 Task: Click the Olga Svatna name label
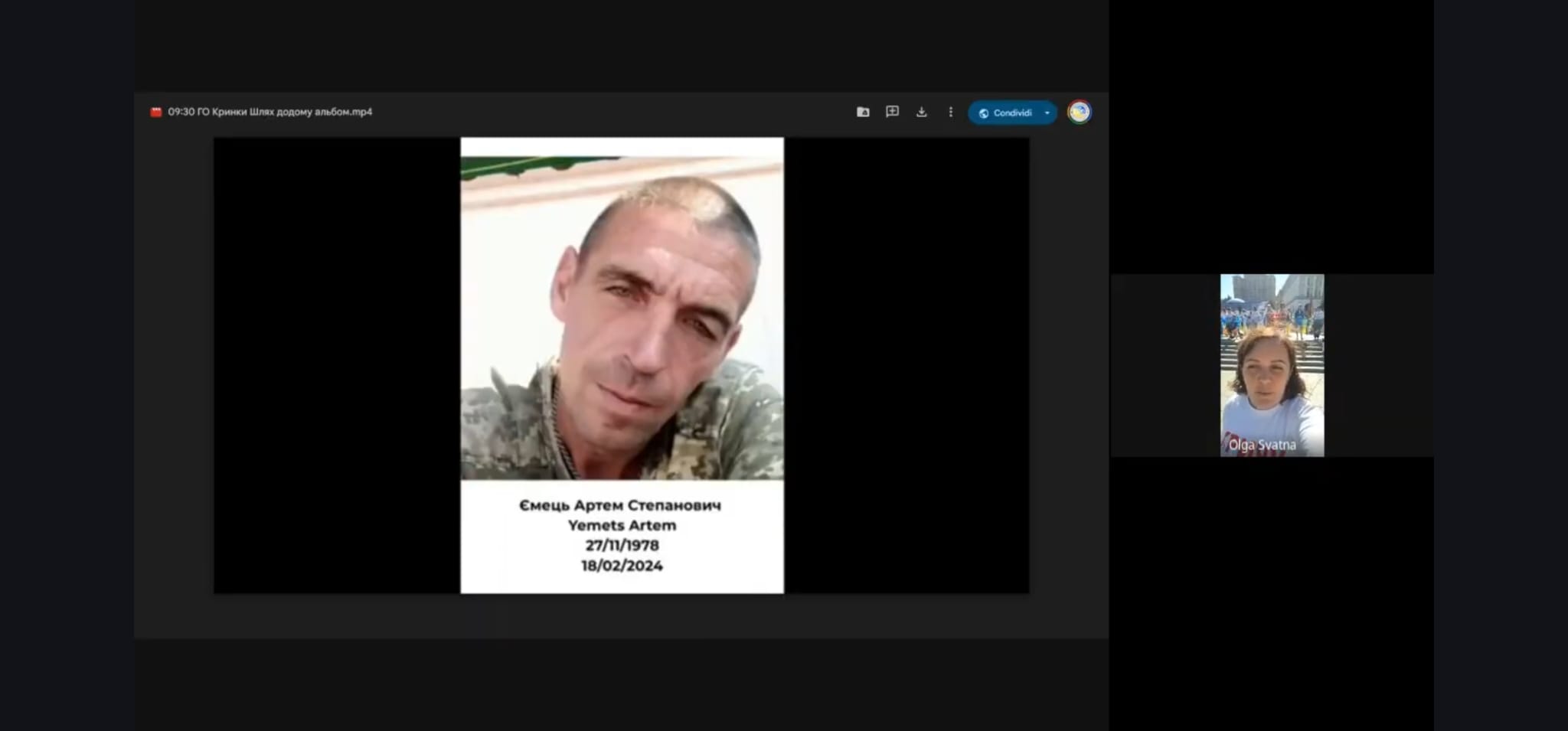pyautogui.click(x=1262, y=445)
